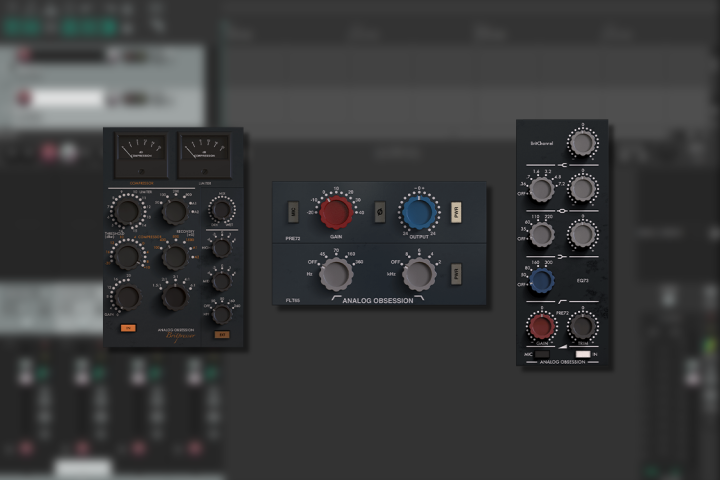
Task: Click the GAIN knob at Britpressor bottom left
Action: pyautogui.click(x=126, y=297)
